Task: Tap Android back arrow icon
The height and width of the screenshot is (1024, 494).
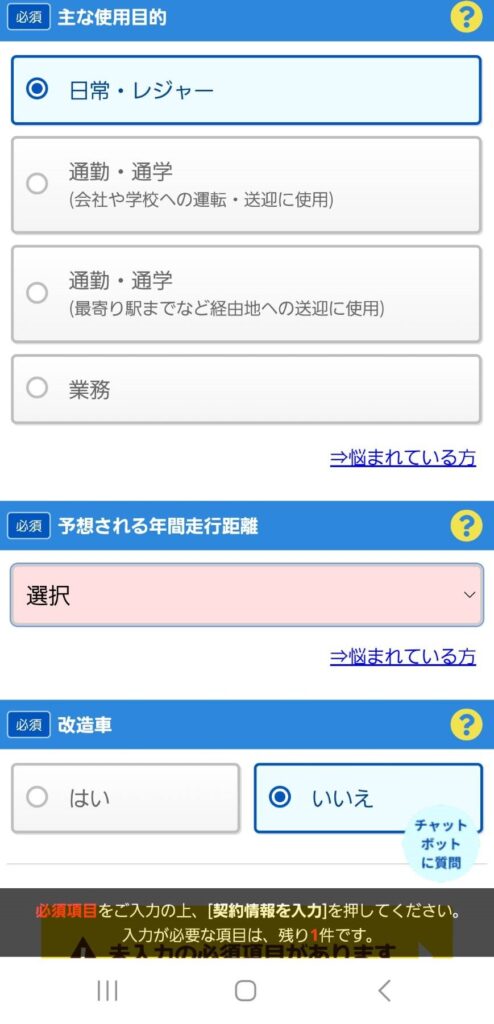Action: (x=384, y=991)
